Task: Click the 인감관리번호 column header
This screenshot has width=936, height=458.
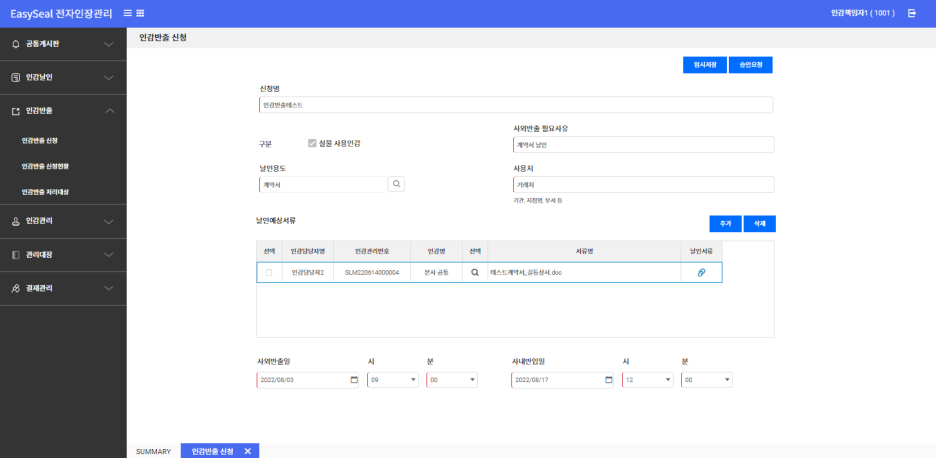Action: tap(372, 251)
